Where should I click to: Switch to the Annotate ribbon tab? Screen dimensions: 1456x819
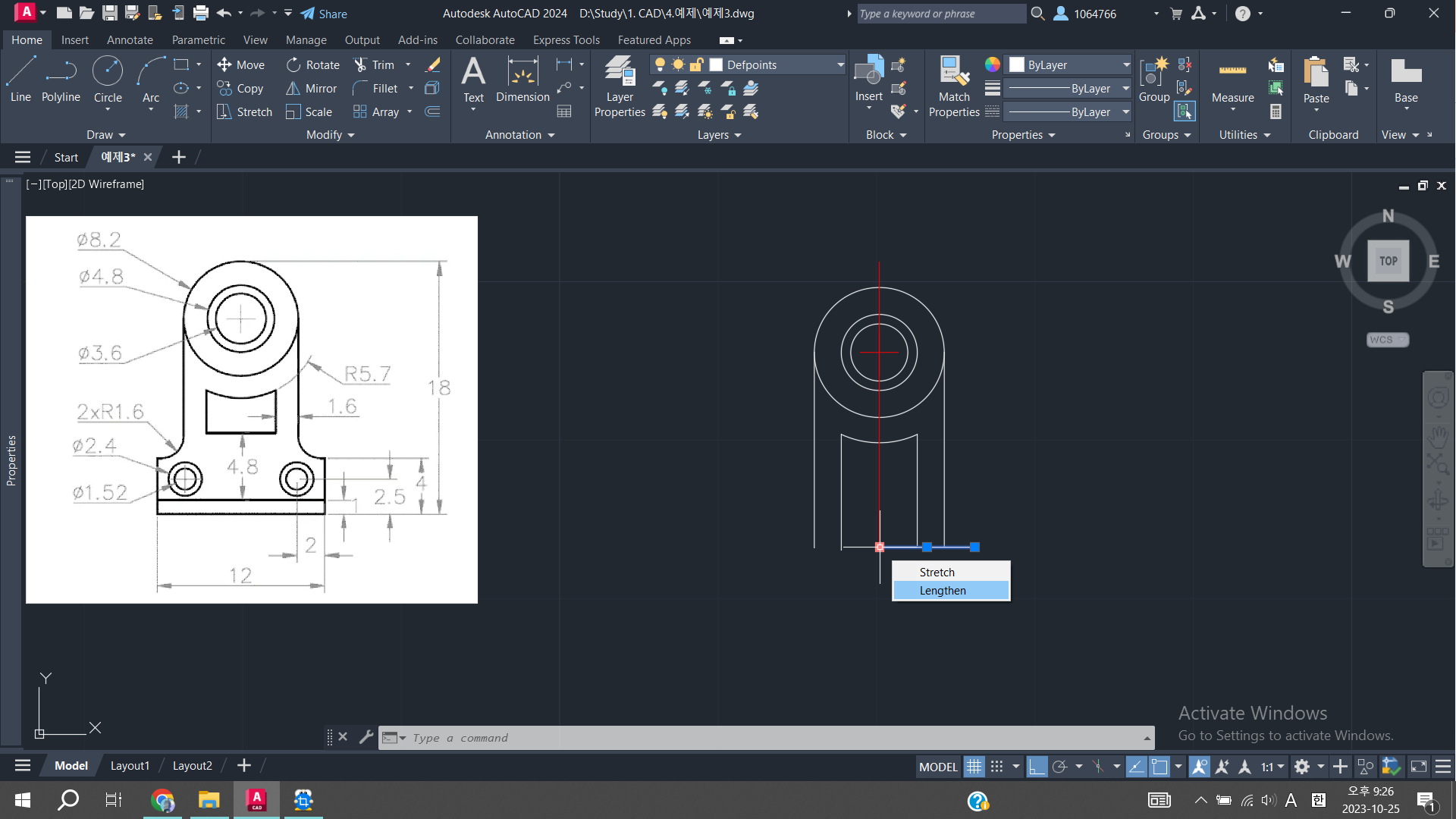[130, 40]
